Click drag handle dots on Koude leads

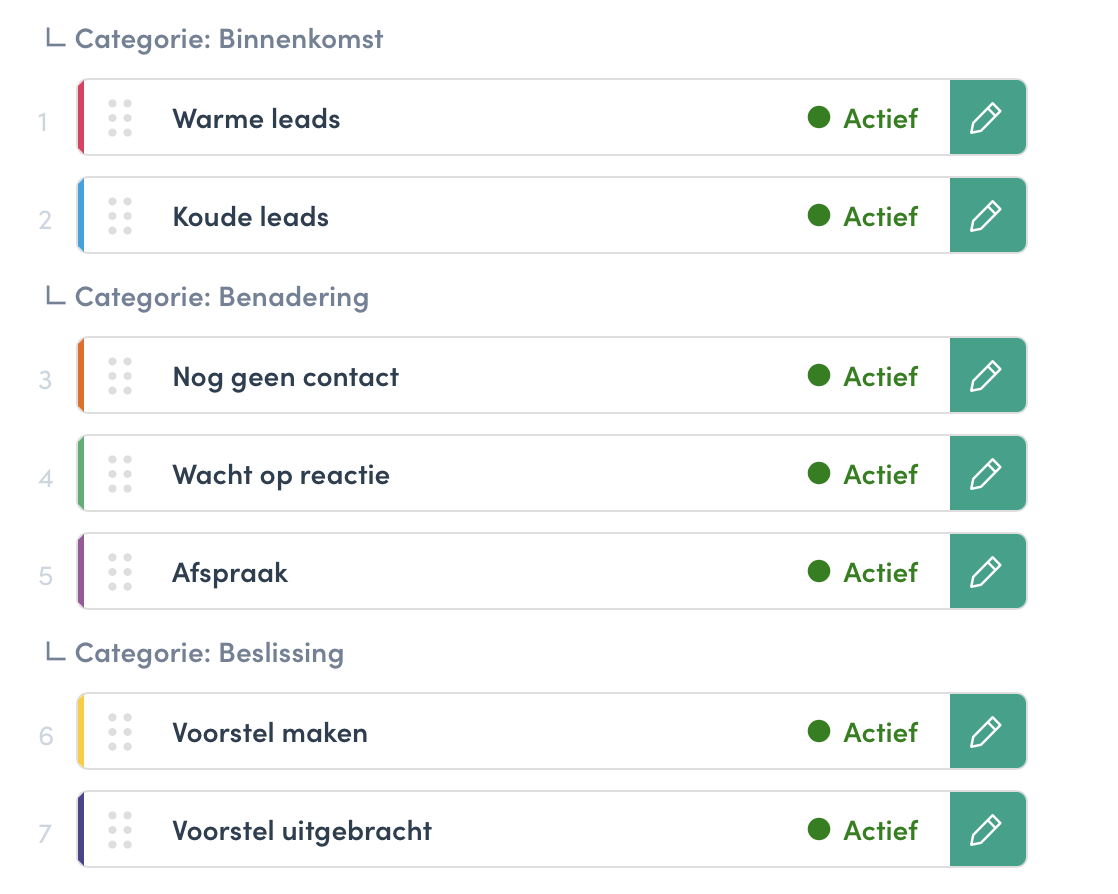(120, 215)
